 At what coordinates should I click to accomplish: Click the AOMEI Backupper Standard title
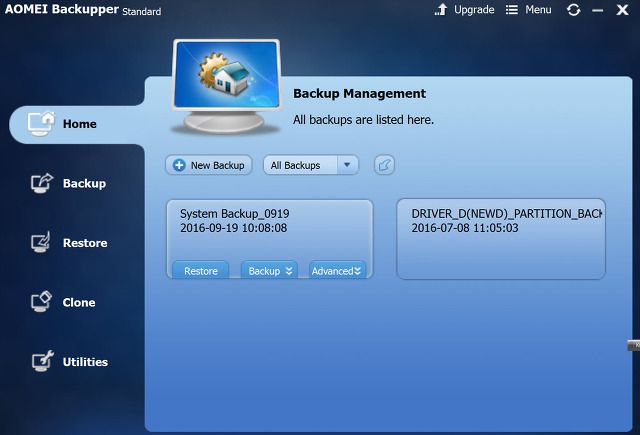[83, 10]
